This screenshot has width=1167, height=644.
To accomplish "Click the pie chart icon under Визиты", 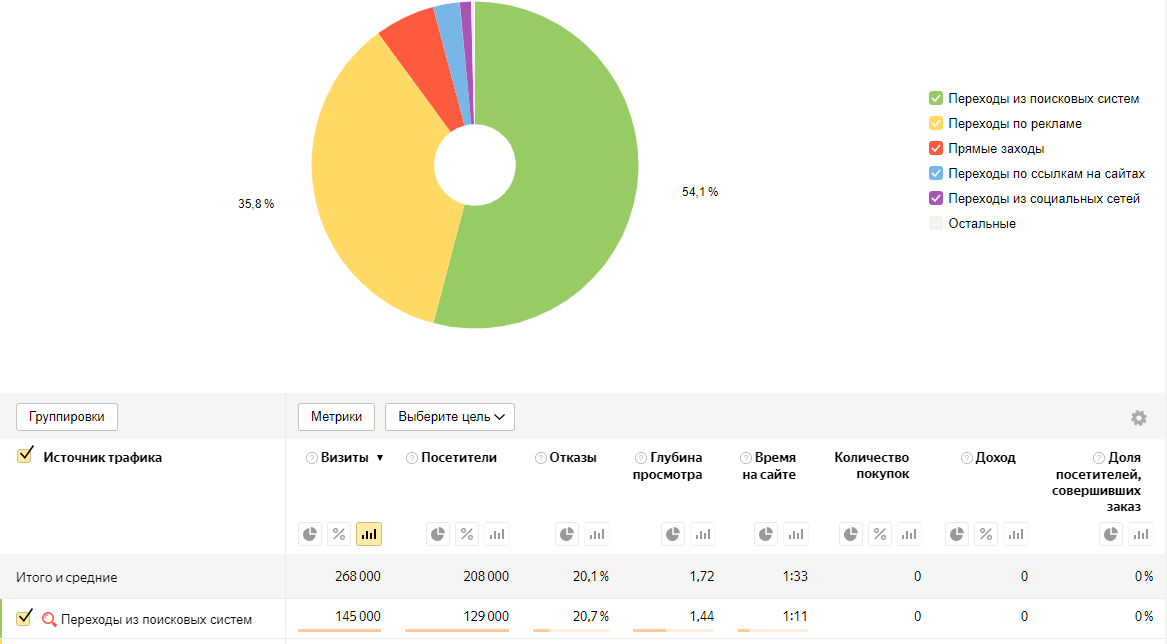I will [310, 534].
